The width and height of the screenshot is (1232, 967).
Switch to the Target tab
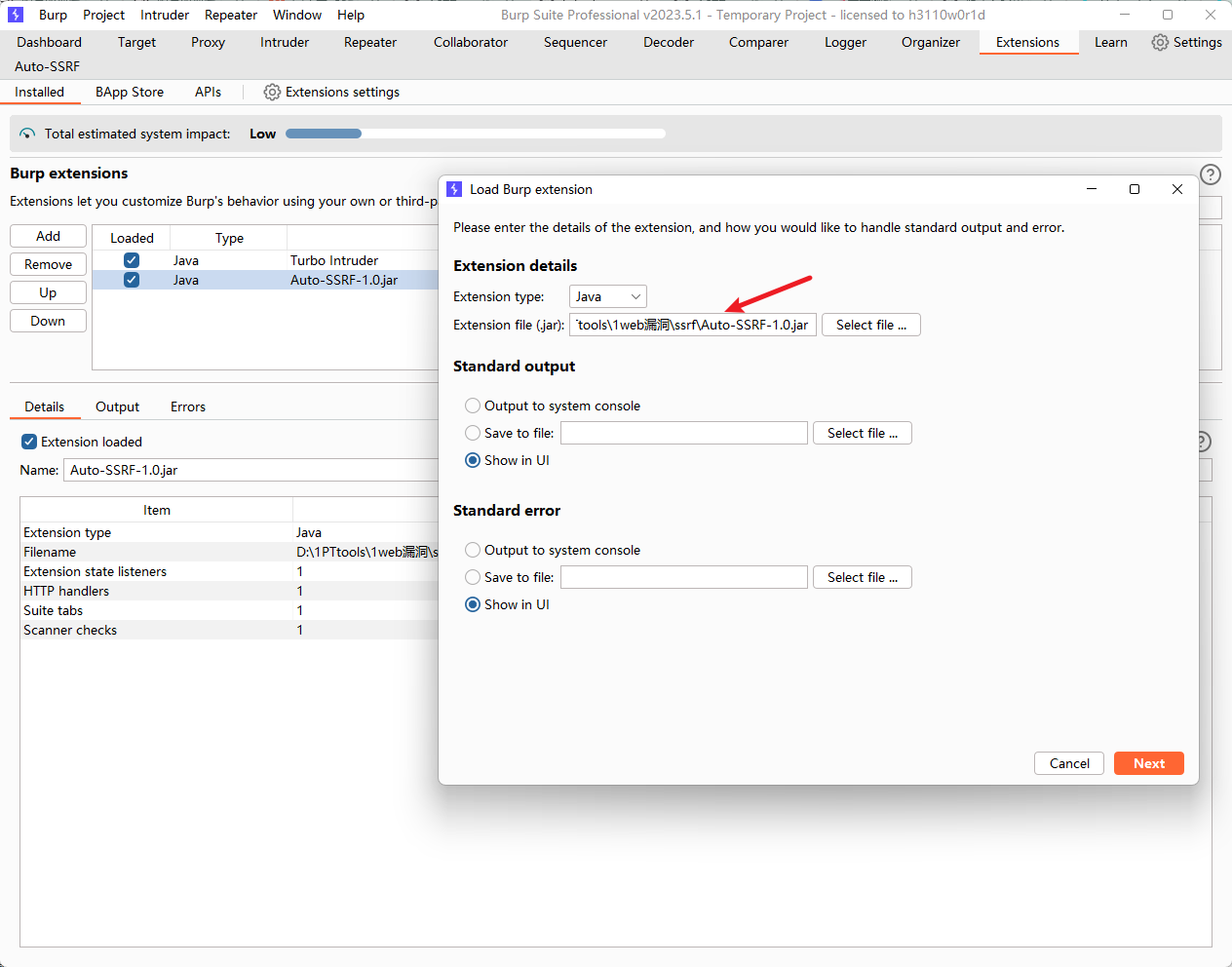pyautogui.click(x=136, y=42)
